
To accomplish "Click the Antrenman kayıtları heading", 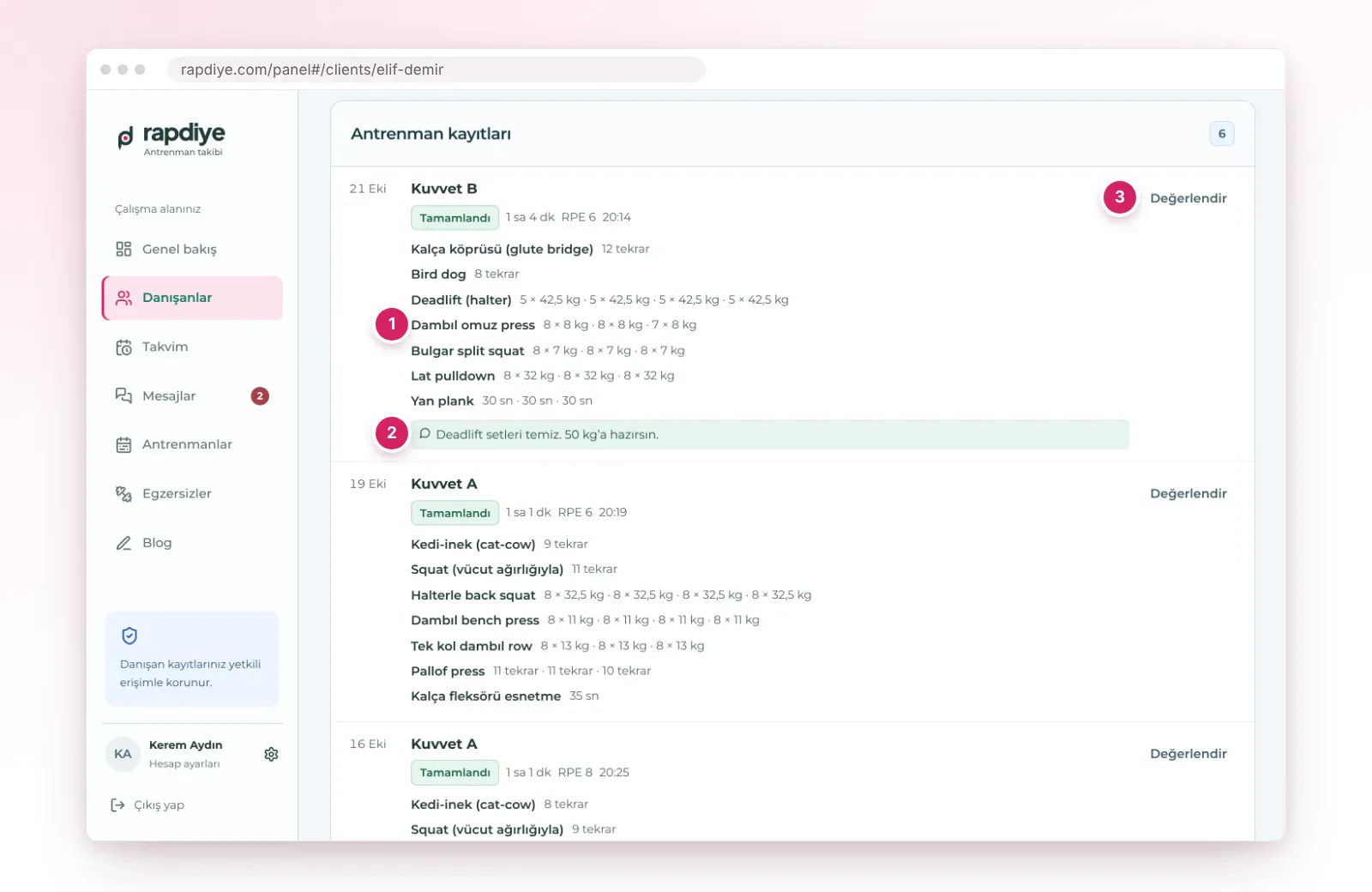I will (x=430, y=134).
